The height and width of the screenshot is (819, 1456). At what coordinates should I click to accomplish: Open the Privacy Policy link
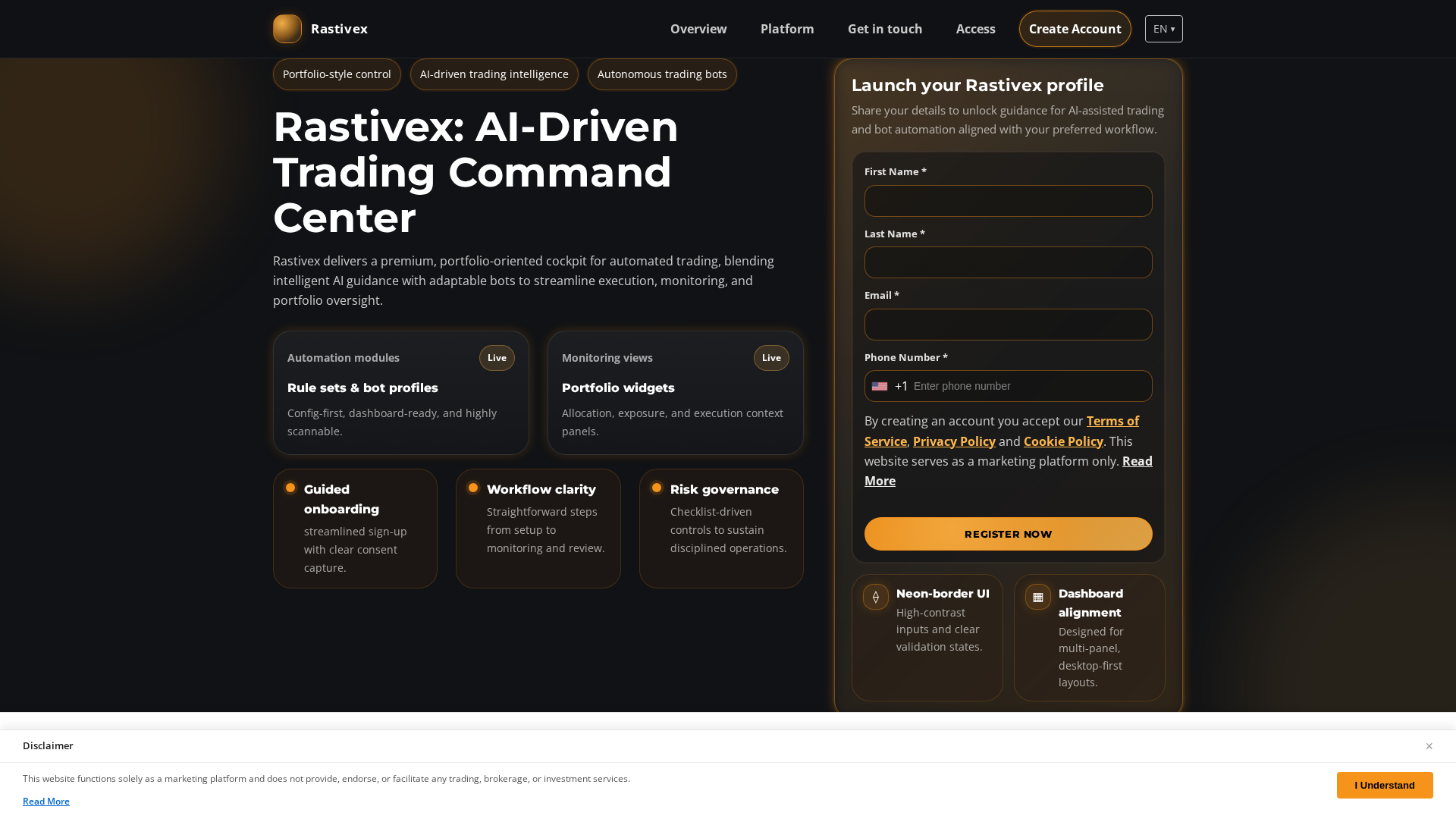click(x=954, y=441)
